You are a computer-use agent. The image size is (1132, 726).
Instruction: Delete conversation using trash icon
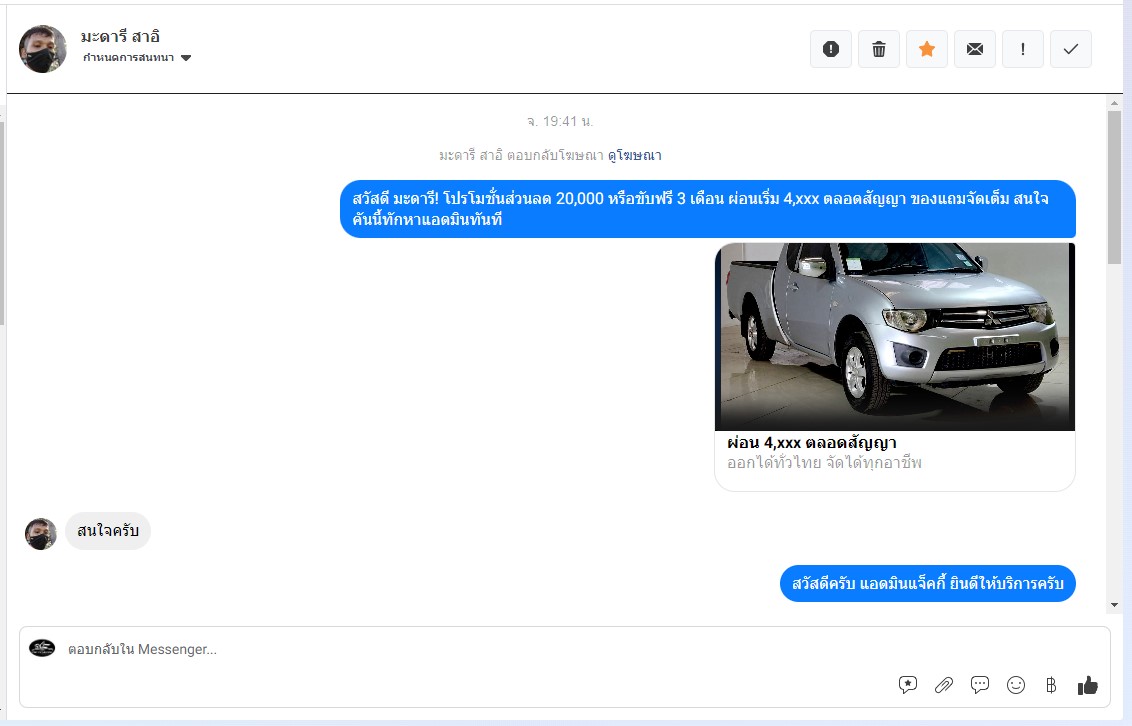(879, 49)
